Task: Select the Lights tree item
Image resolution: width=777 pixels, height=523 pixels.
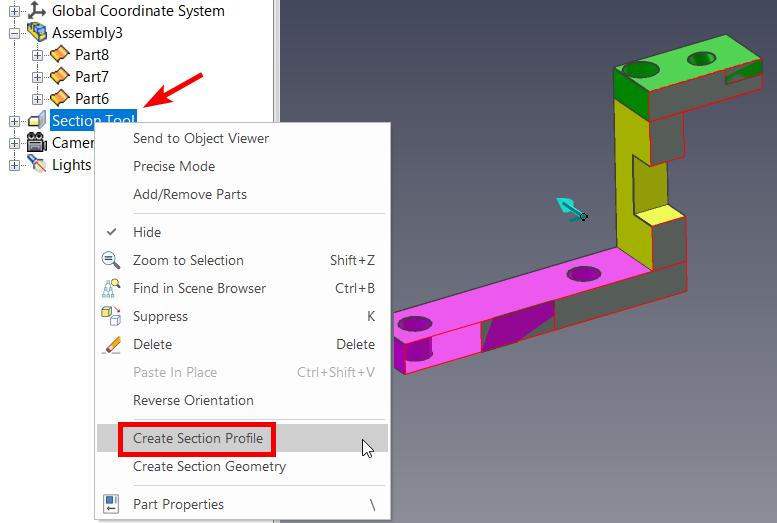Action: [x=71, y=165]
